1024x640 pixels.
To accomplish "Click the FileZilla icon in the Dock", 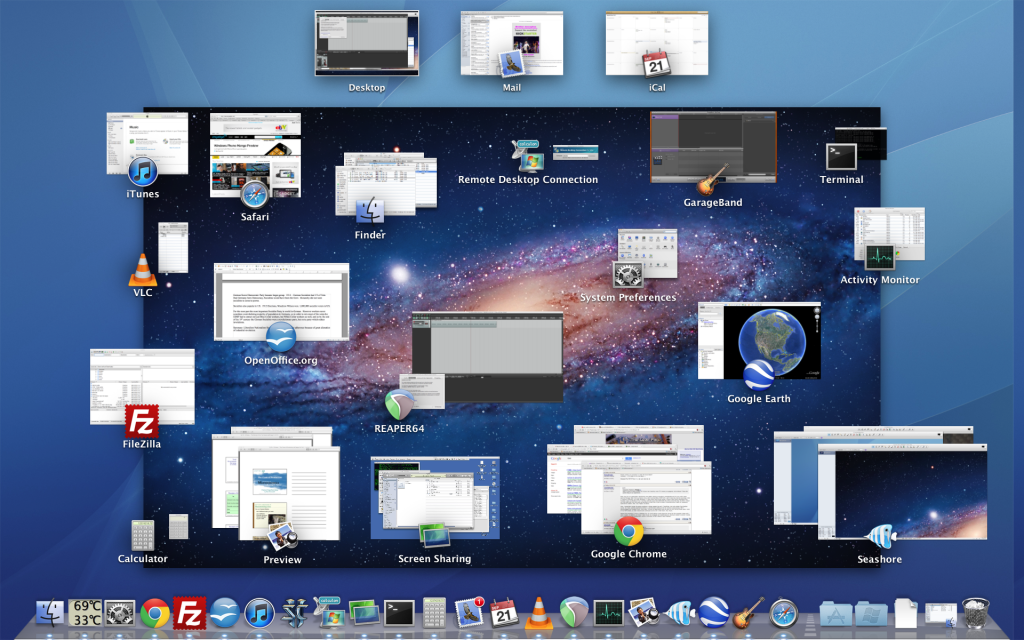I will (x=189, y=613).
